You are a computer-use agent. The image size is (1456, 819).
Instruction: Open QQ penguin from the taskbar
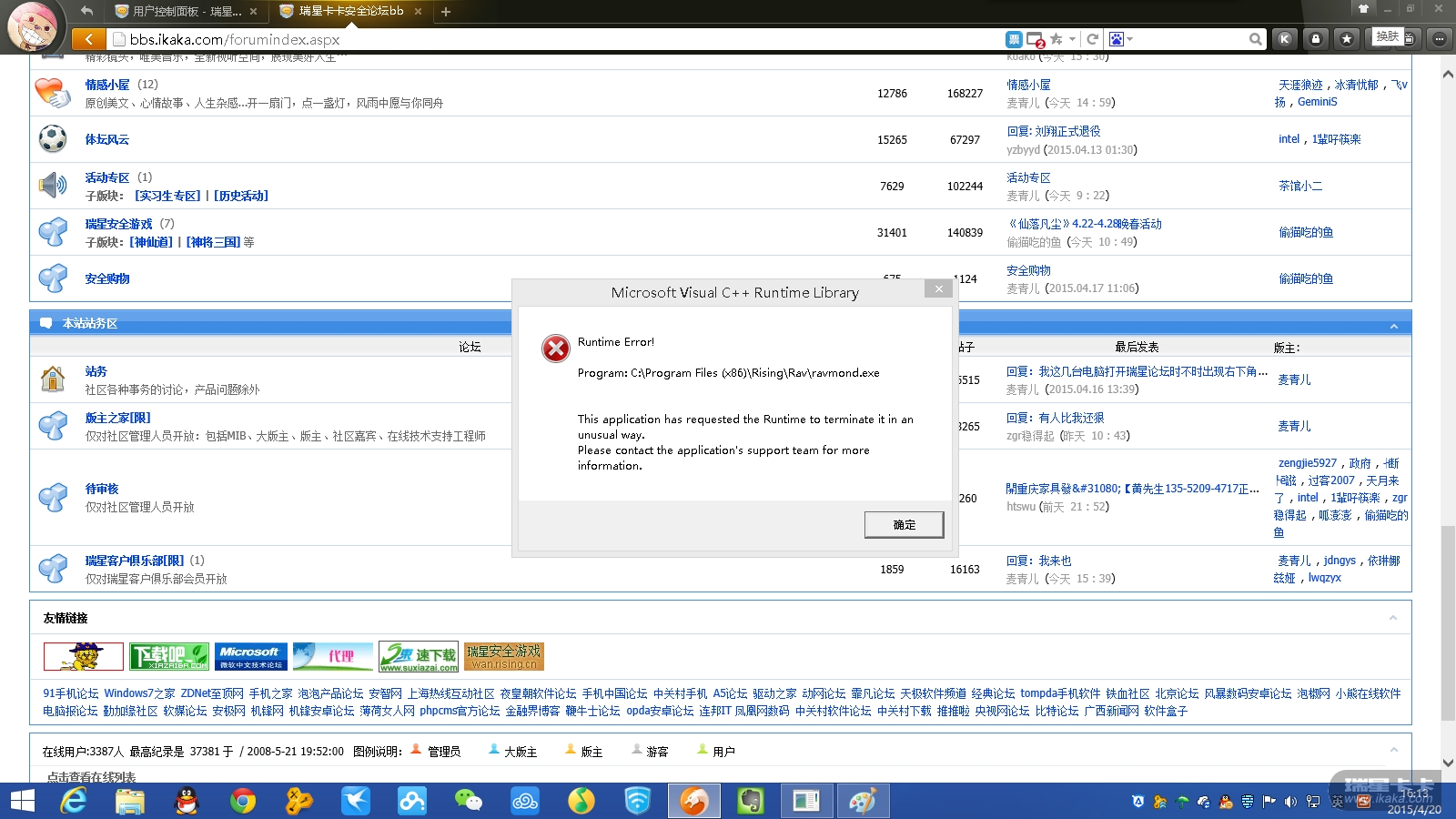click(x=187, y=801)
